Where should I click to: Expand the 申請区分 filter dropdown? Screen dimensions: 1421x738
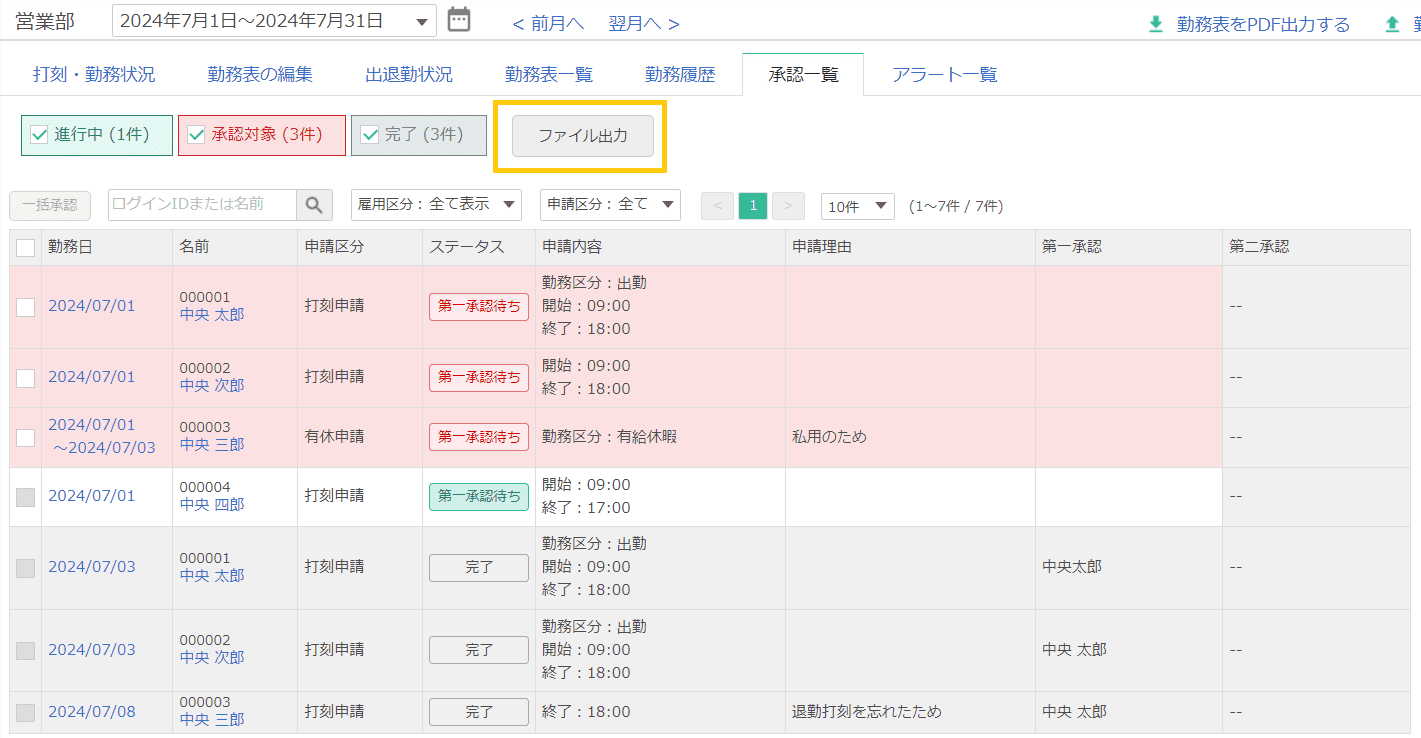610,205
